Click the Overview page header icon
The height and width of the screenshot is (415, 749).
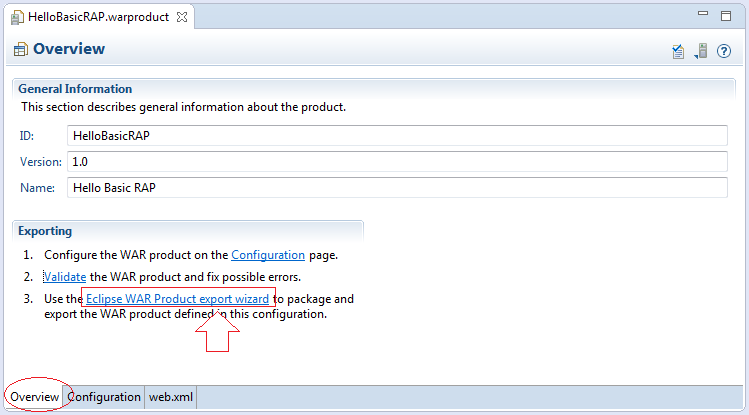pyautogui.click(x=21, y=49)
